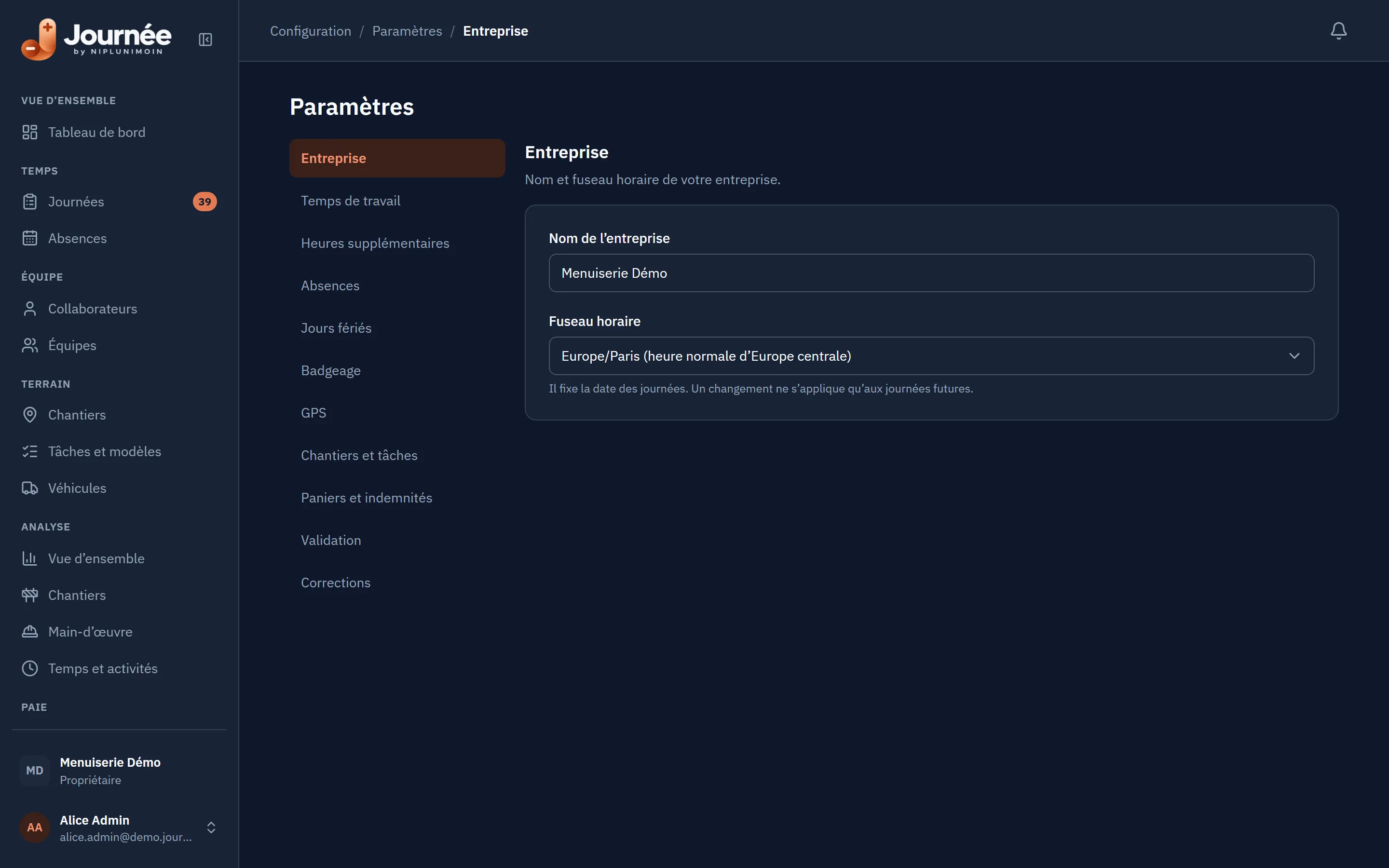This screenshot has width=1389, height=868.
Task: Open the Validation settings tab
Action: [x=397, y=540]
